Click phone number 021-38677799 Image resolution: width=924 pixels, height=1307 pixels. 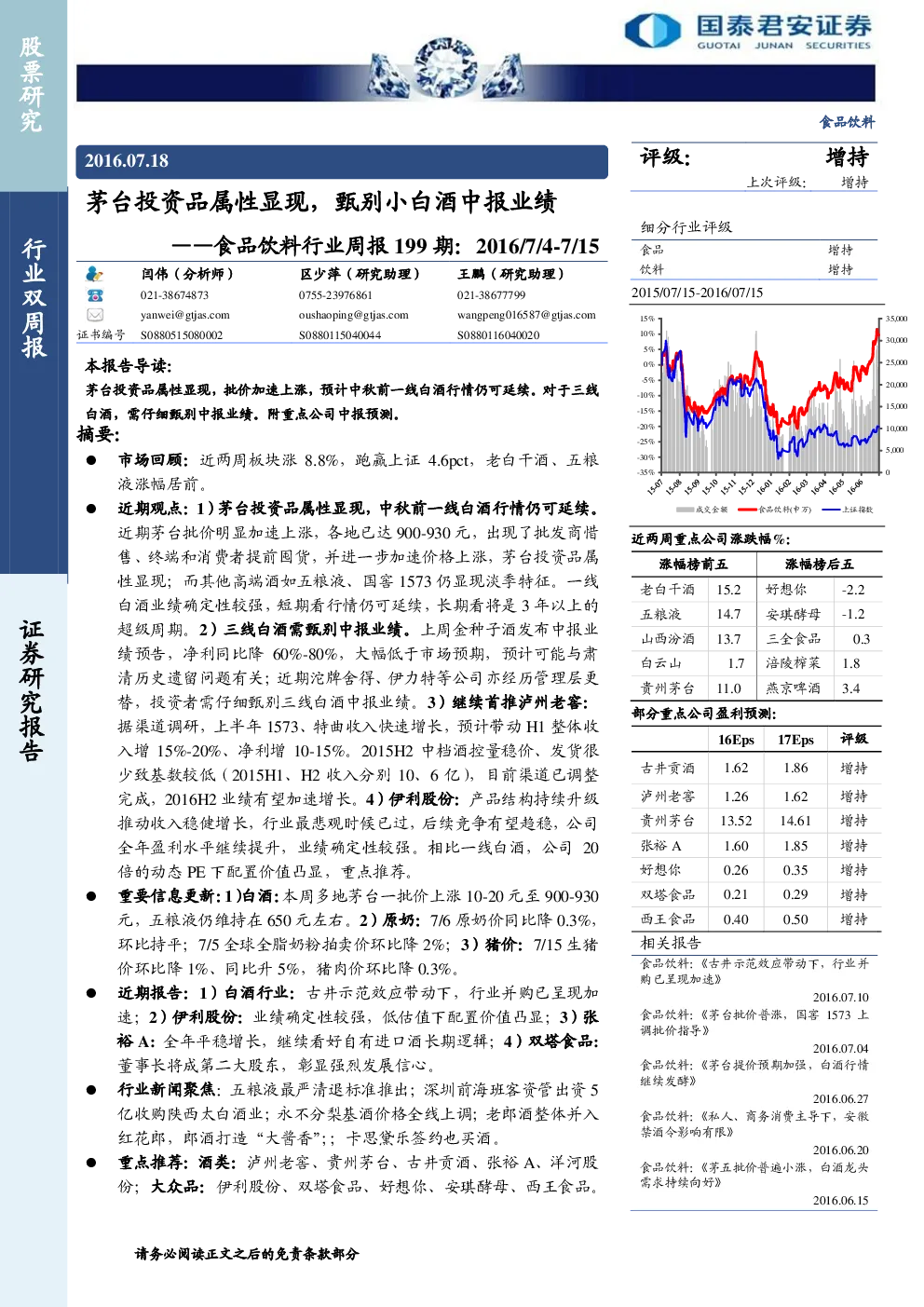[x=491, y=295]
